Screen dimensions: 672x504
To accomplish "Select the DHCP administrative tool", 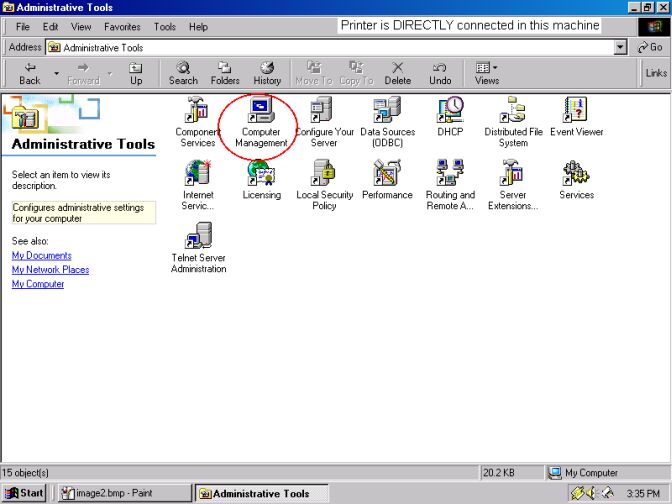I will (x=450, y=111).
